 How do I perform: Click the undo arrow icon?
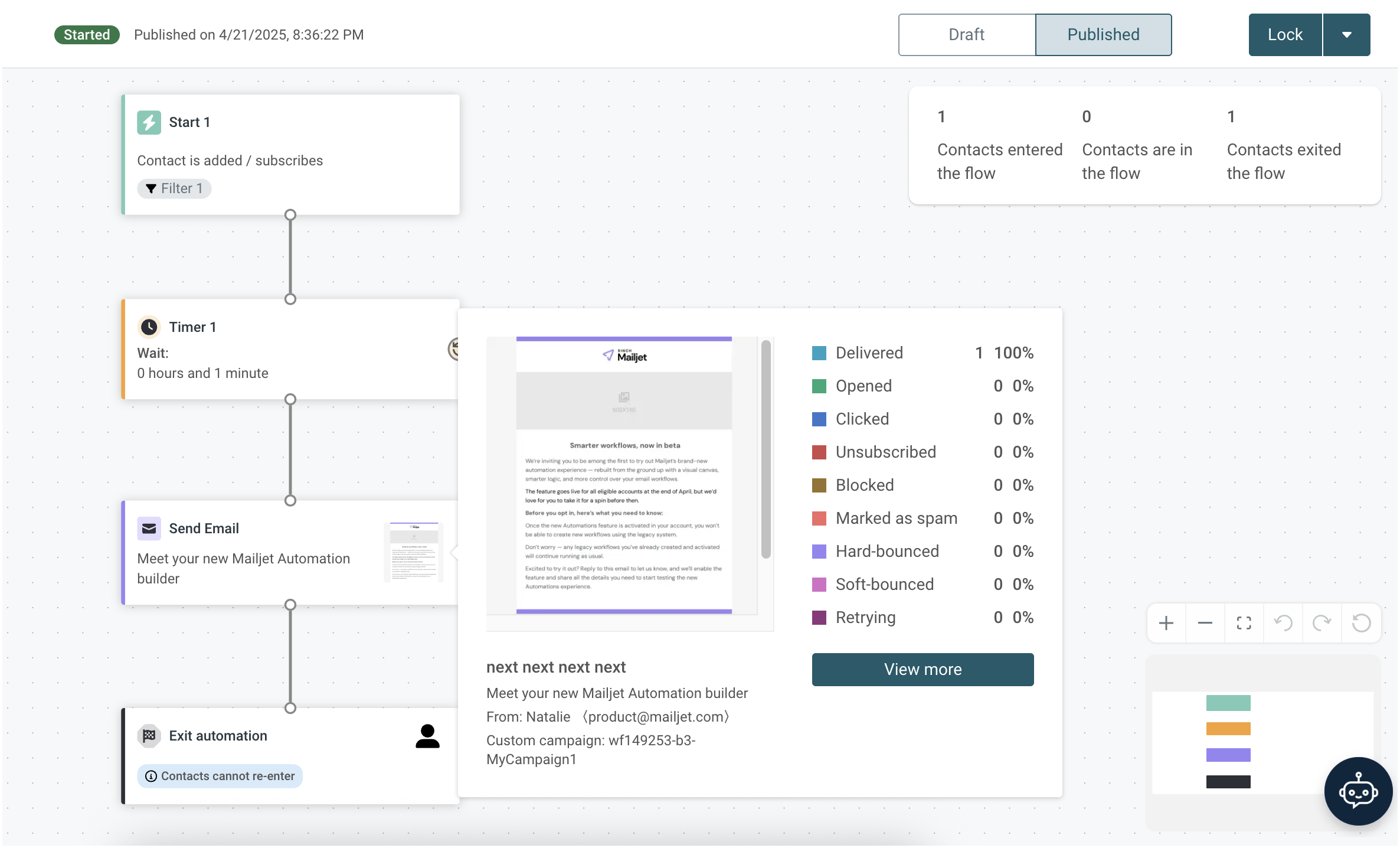(1283, 623)
